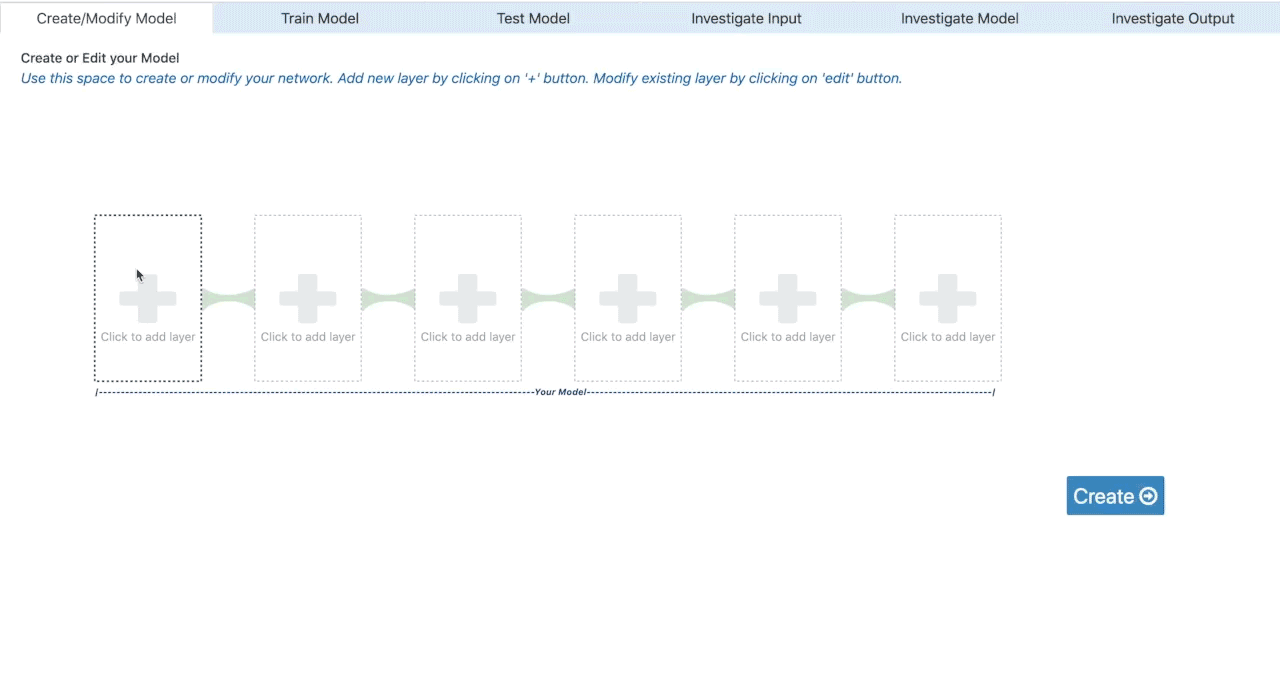Viewport: 1280px width, 692px height.
Task: Select the Investigate Output tab
Action: [1173, 18]
